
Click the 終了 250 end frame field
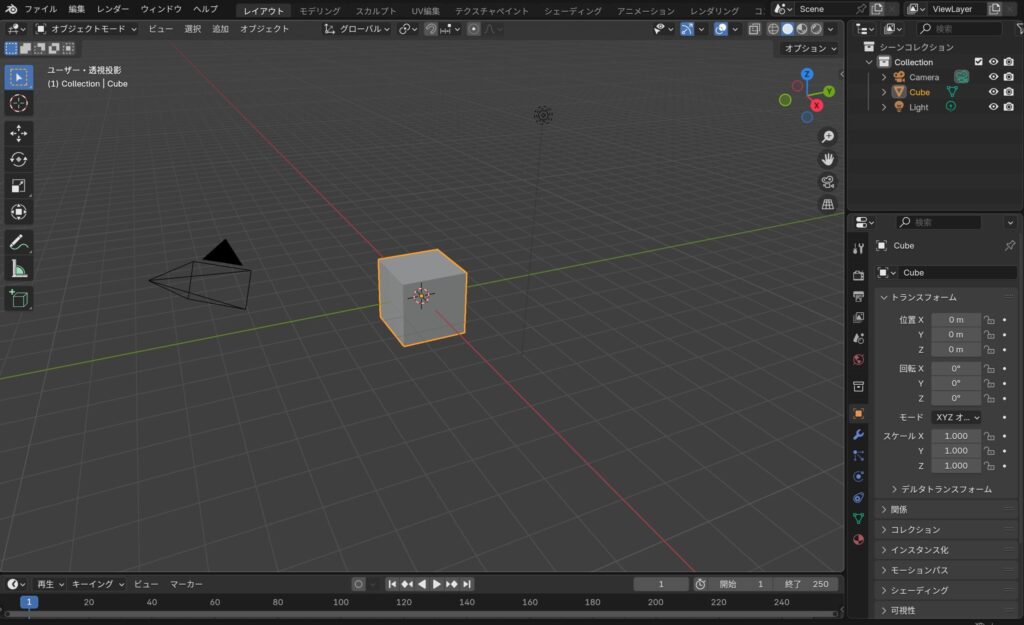[x=807, y=584]
